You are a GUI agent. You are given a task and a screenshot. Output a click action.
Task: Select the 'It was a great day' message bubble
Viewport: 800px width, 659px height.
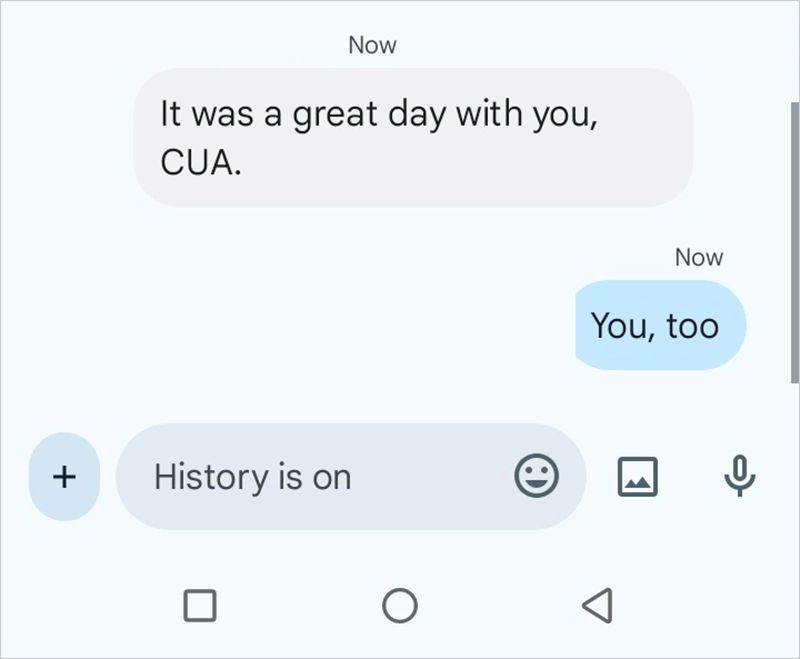(412, 137)
